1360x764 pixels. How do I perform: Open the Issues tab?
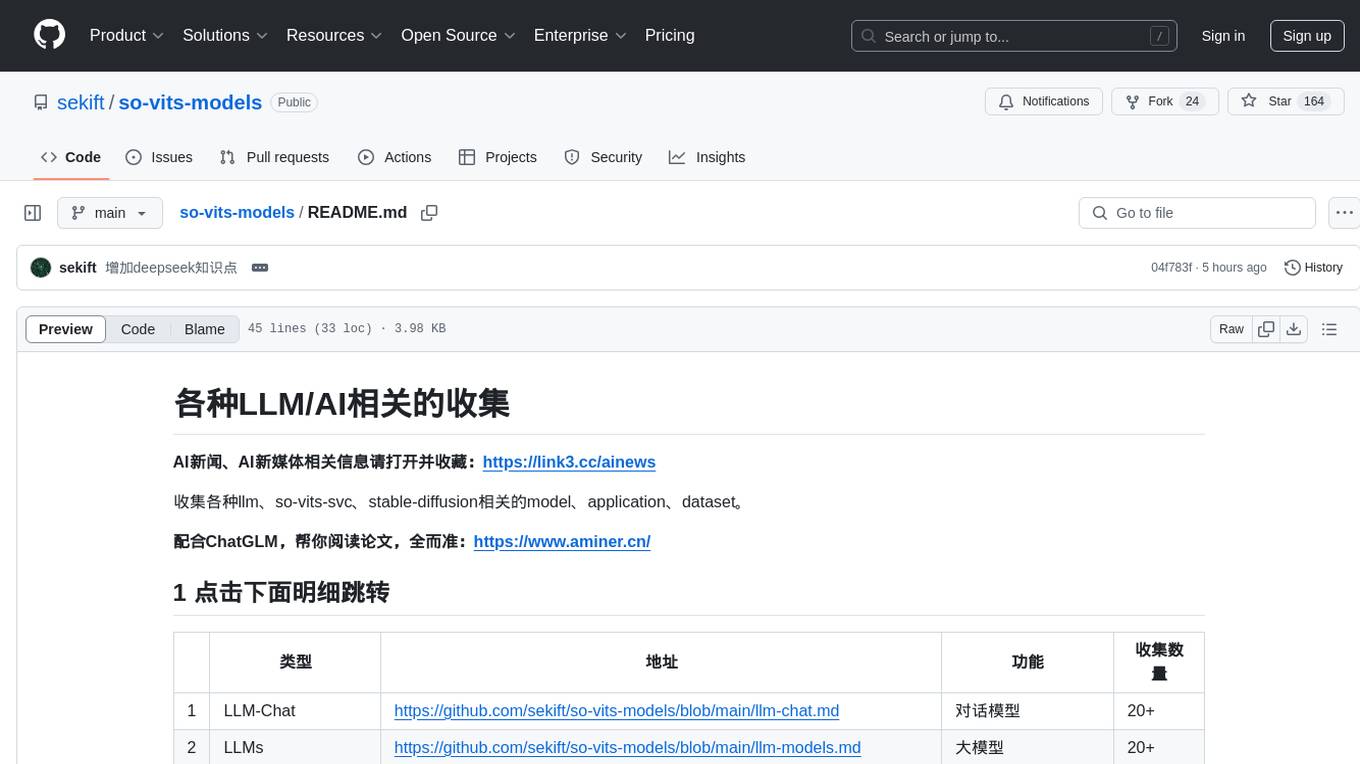click(159, 157)
